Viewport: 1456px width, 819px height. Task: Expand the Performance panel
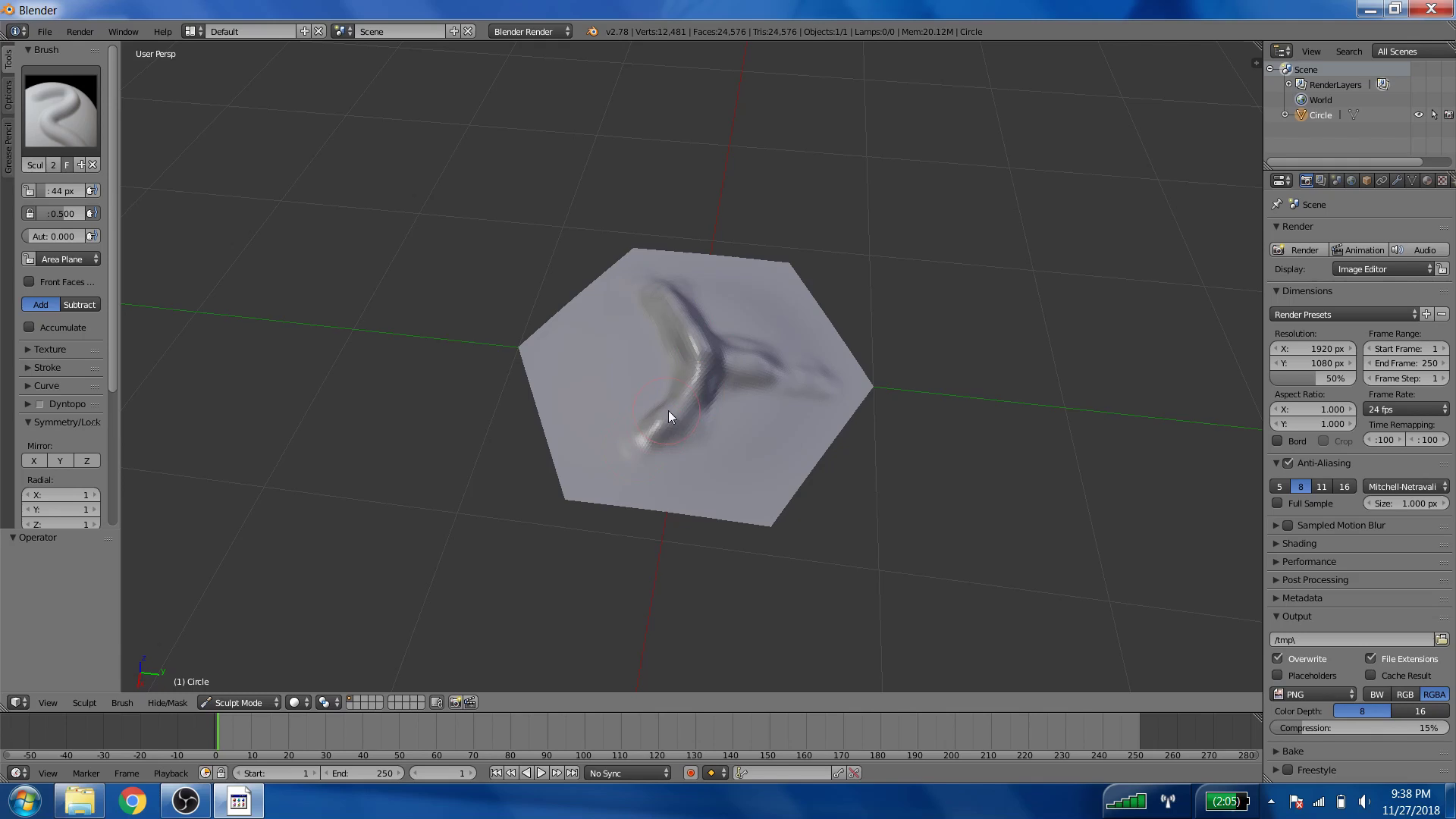(x=1309, y=561)
